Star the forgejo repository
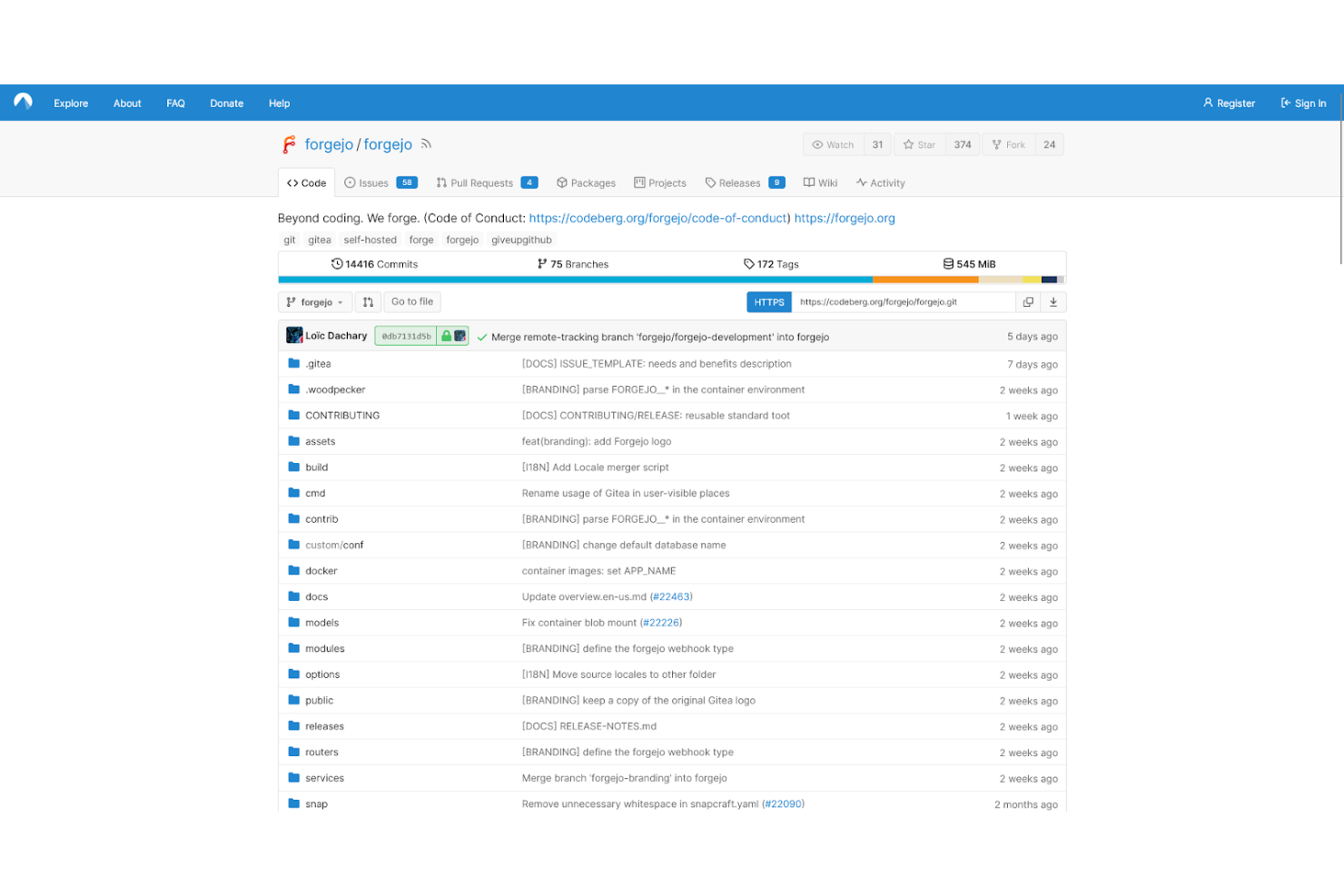Screen dimensions: 1344x896 pos(919,143)
